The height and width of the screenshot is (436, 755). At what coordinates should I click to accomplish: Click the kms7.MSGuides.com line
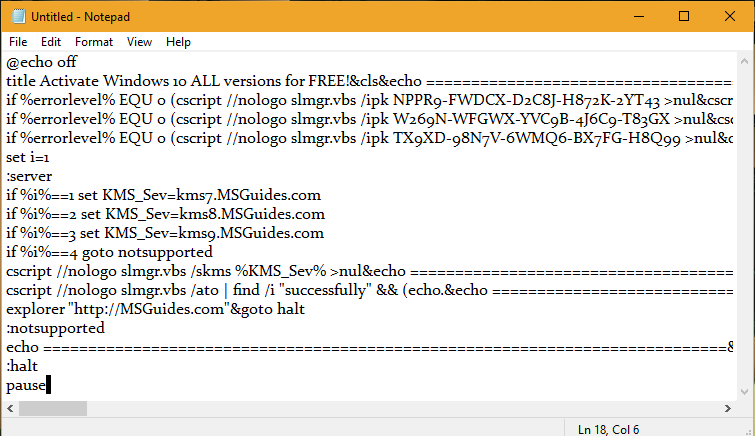163,195
